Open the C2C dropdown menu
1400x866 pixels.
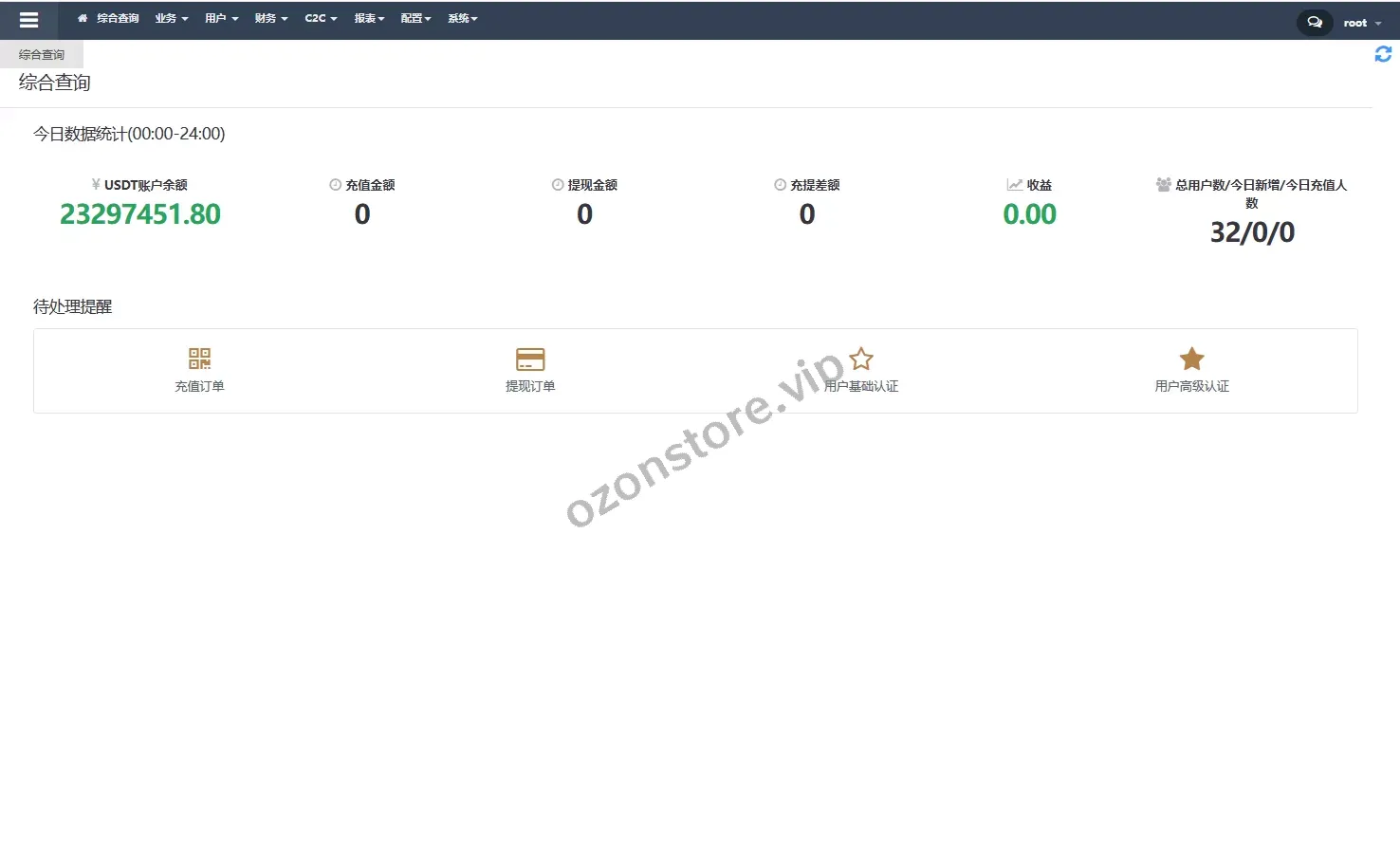(x=321, y=18)
